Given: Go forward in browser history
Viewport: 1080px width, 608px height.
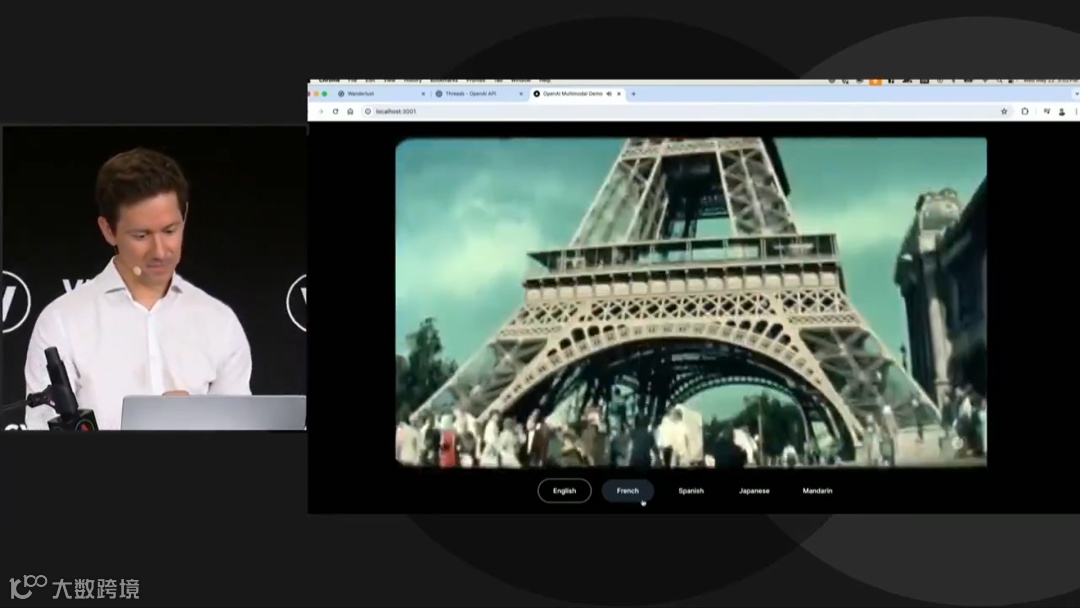Looking at the screenshot, I should (320, 112).
